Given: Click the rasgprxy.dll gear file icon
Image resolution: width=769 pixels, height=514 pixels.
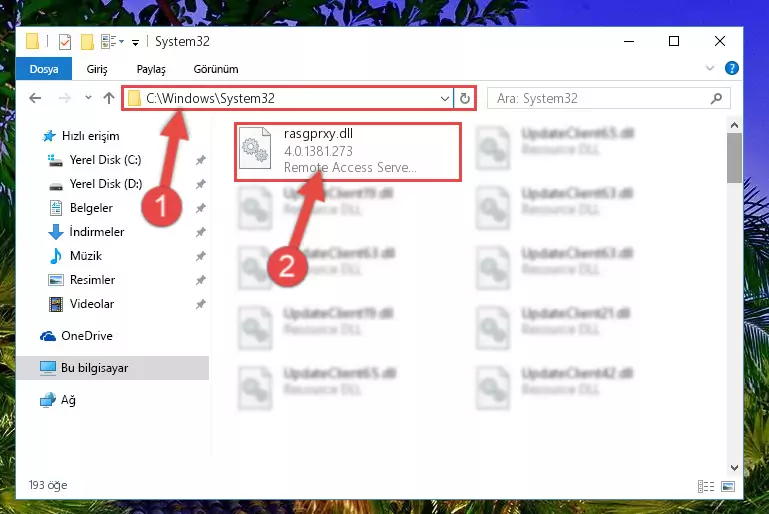Looking at the screenshot, I should pos(255,148).
